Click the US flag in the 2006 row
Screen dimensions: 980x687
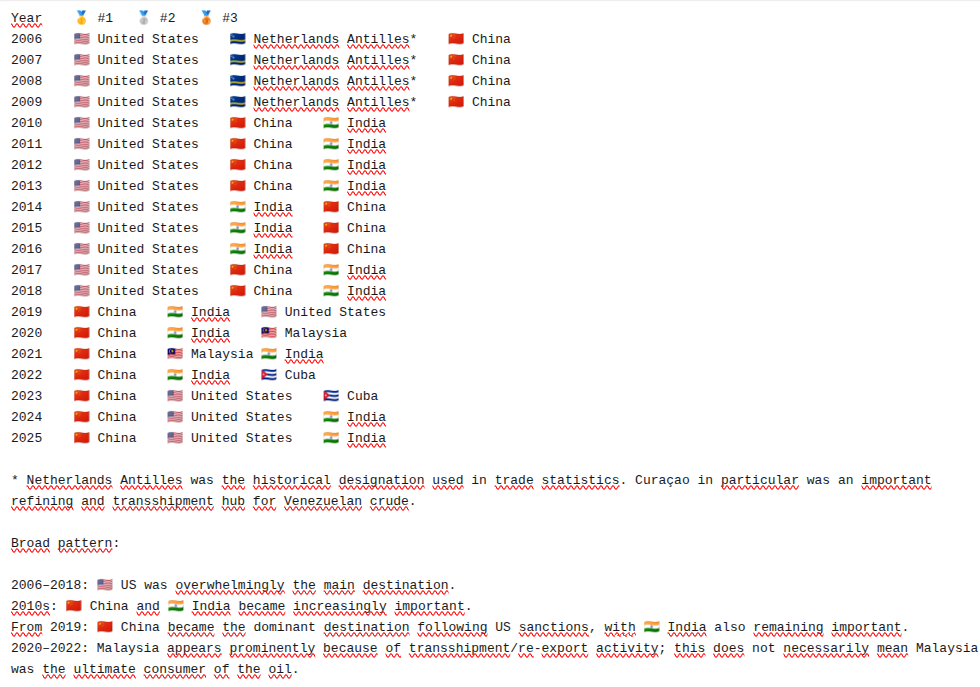pyautogui.click(x=81, y=39)
